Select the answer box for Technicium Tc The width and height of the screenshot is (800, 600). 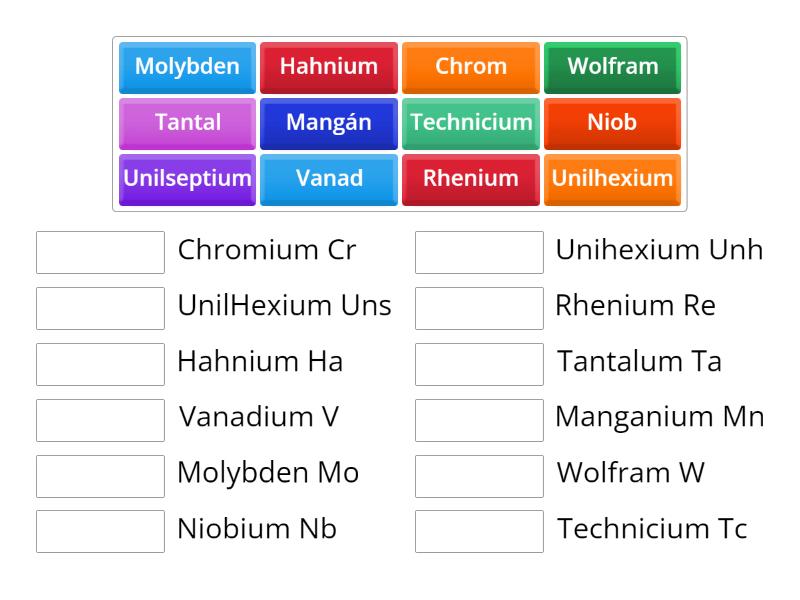click(479, 531)
